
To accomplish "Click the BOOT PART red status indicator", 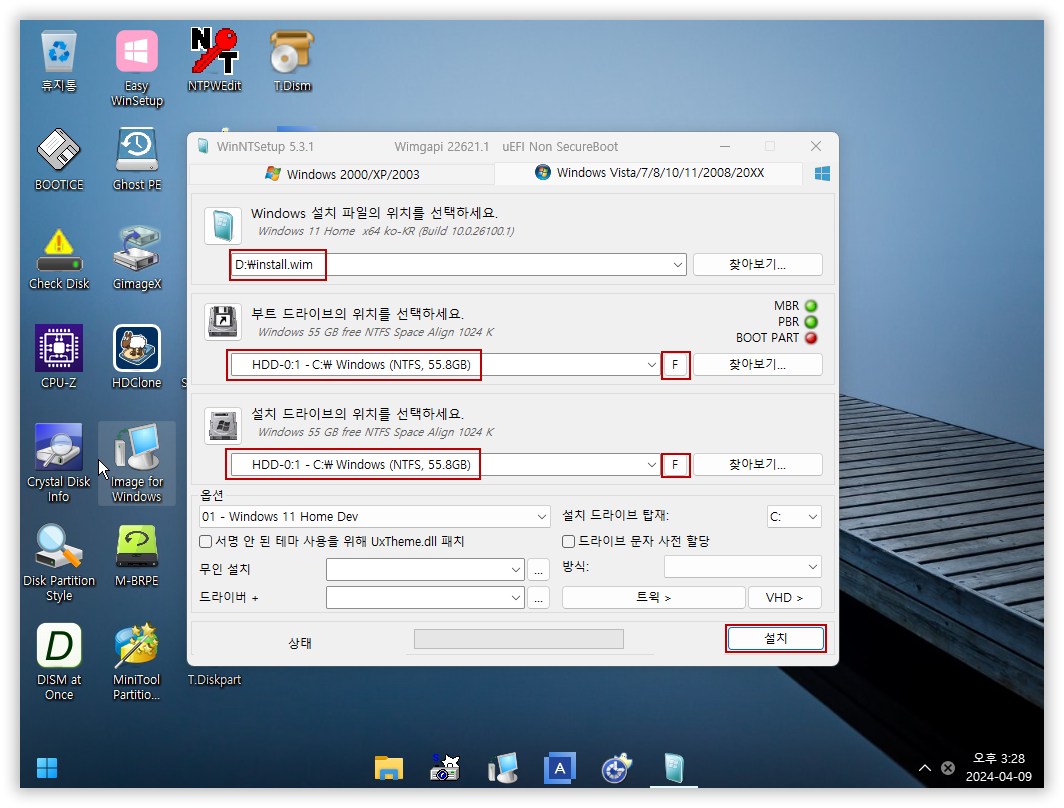I will (811, 338).
